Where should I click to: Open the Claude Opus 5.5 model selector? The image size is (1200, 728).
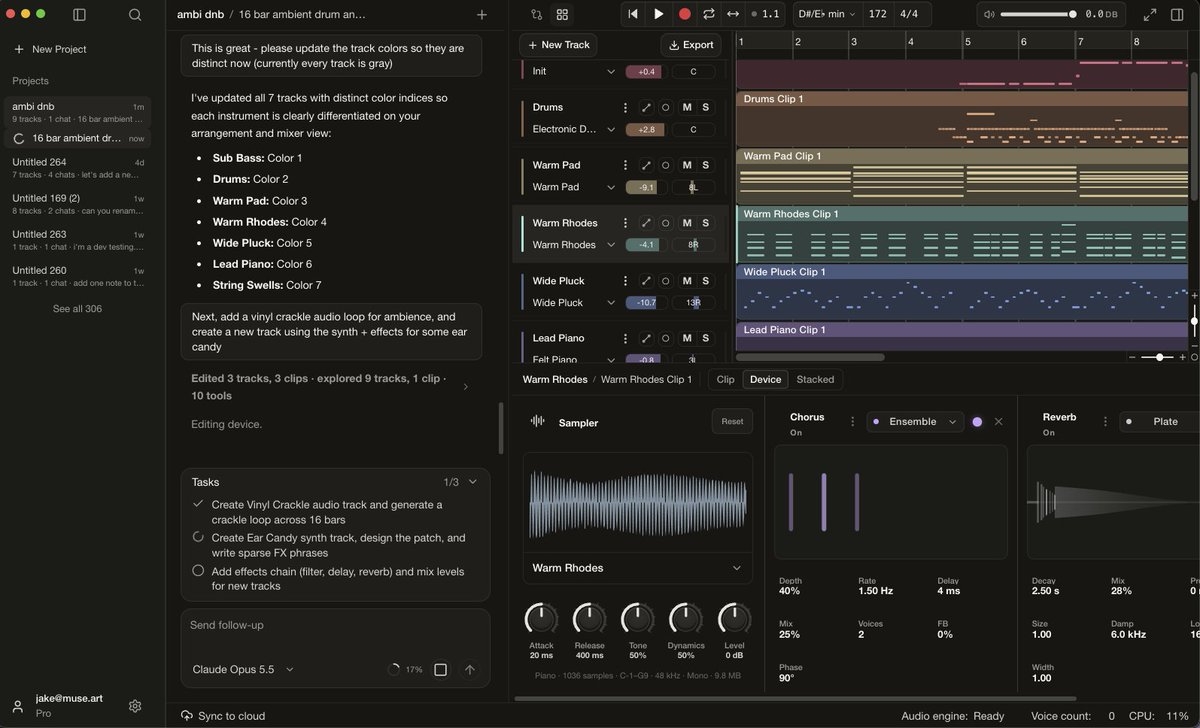[x=243, y=670]
